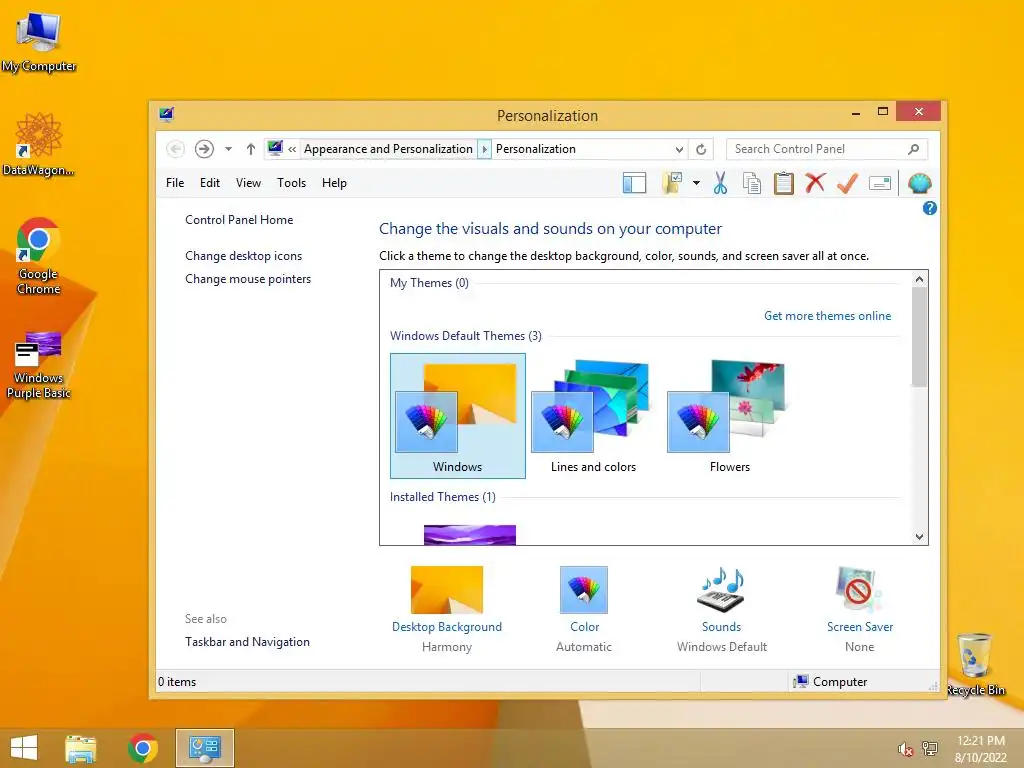The height and width of the screenshot is (768, 1024).
Task: Click the blue shell icon in toolbar
Action: point(920,184)
